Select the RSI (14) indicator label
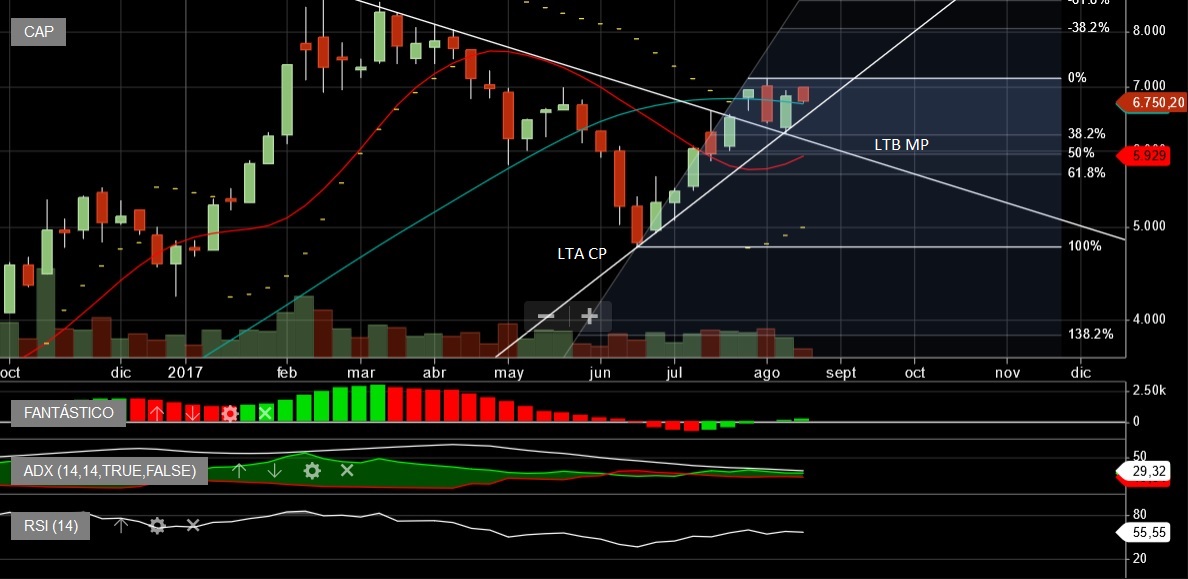 tap(51, 525)
